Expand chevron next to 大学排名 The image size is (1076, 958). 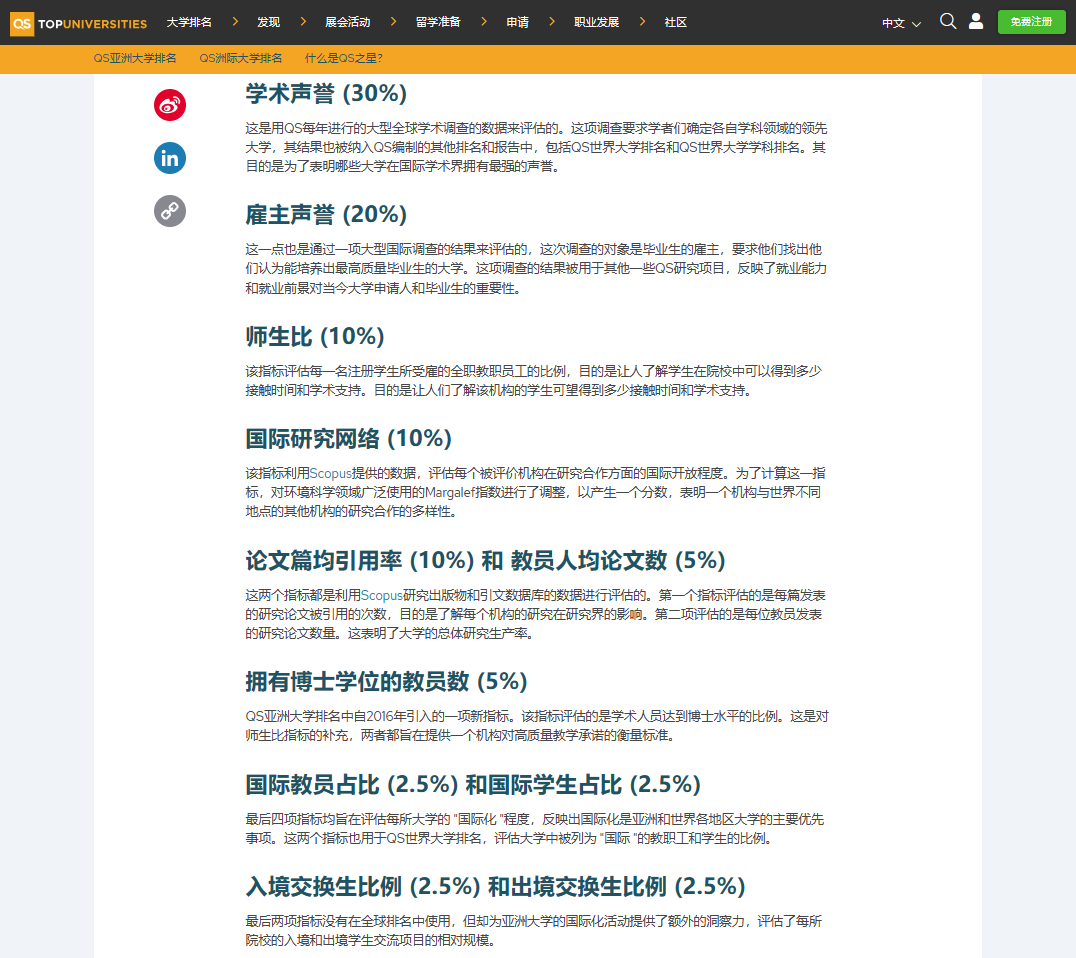coord(235,22)
